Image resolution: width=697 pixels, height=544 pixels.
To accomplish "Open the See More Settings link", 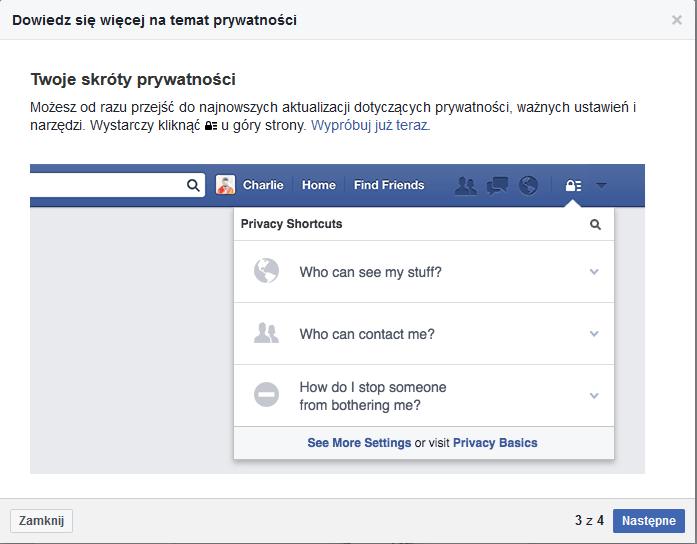I will 359,443.
